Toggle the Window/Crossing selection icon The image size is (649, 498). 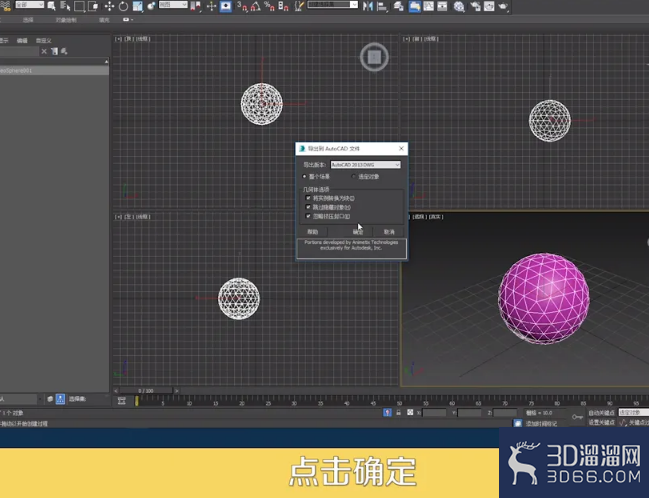[93, 6]
